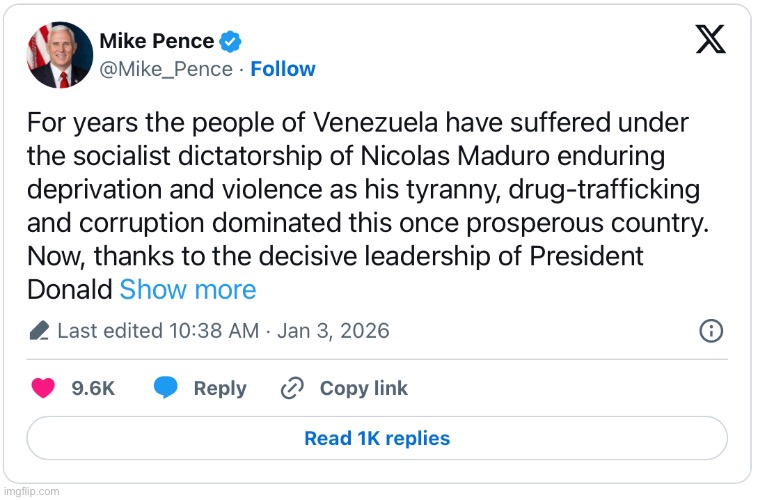Click the 9.6K likes count
The height and width of the screenshot is (500, 758).
coord(93,388)
